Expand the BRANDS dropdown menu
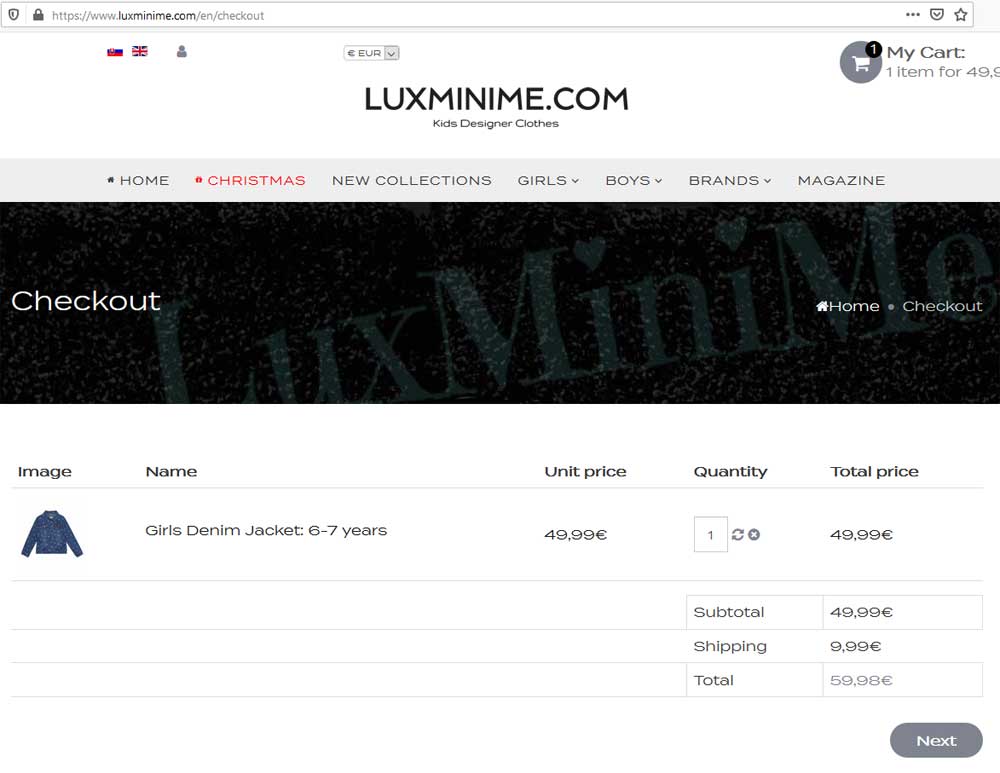 tap(730, 180)
